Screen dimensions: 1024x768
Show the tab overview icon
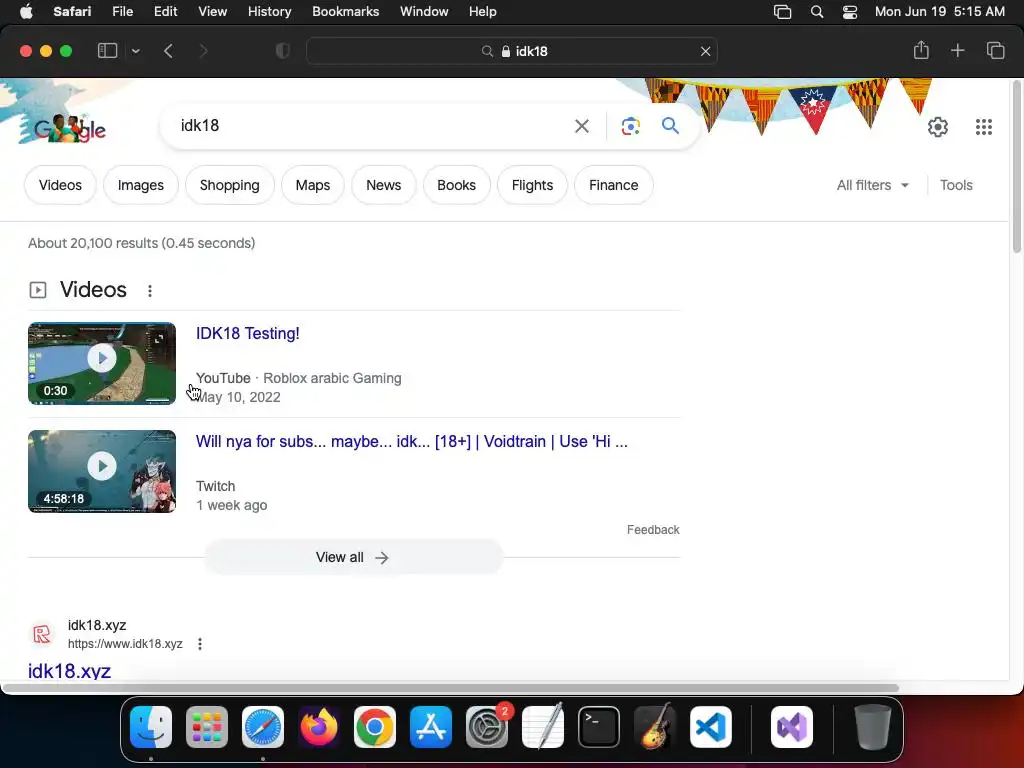click(x=995, y=50)
